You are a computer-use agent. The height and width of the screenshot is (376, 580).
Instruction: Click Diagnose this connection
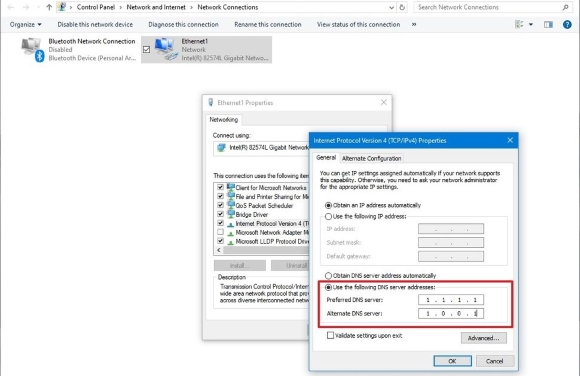183,24
